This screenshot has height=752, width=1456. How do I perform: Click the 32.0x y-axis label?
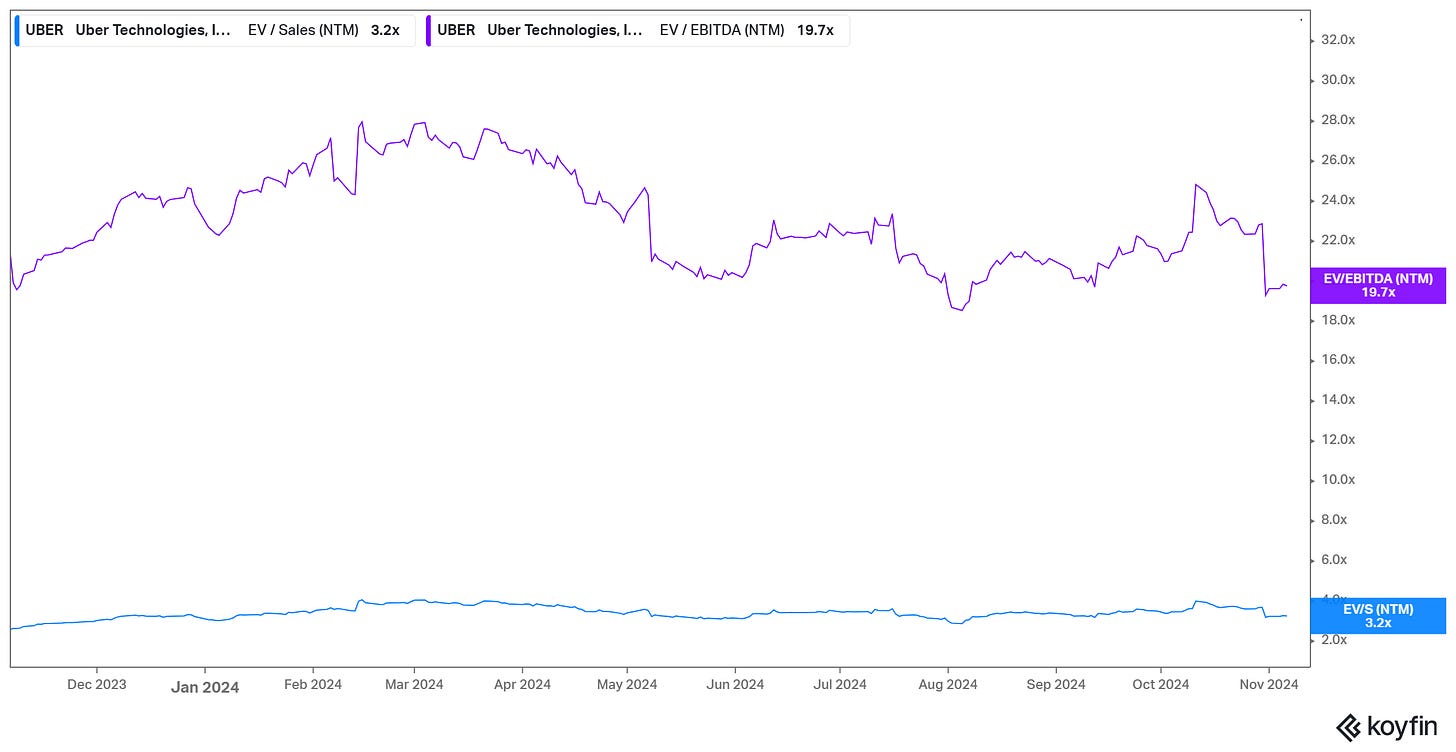pyautogui.click(x=1338, y=40)
